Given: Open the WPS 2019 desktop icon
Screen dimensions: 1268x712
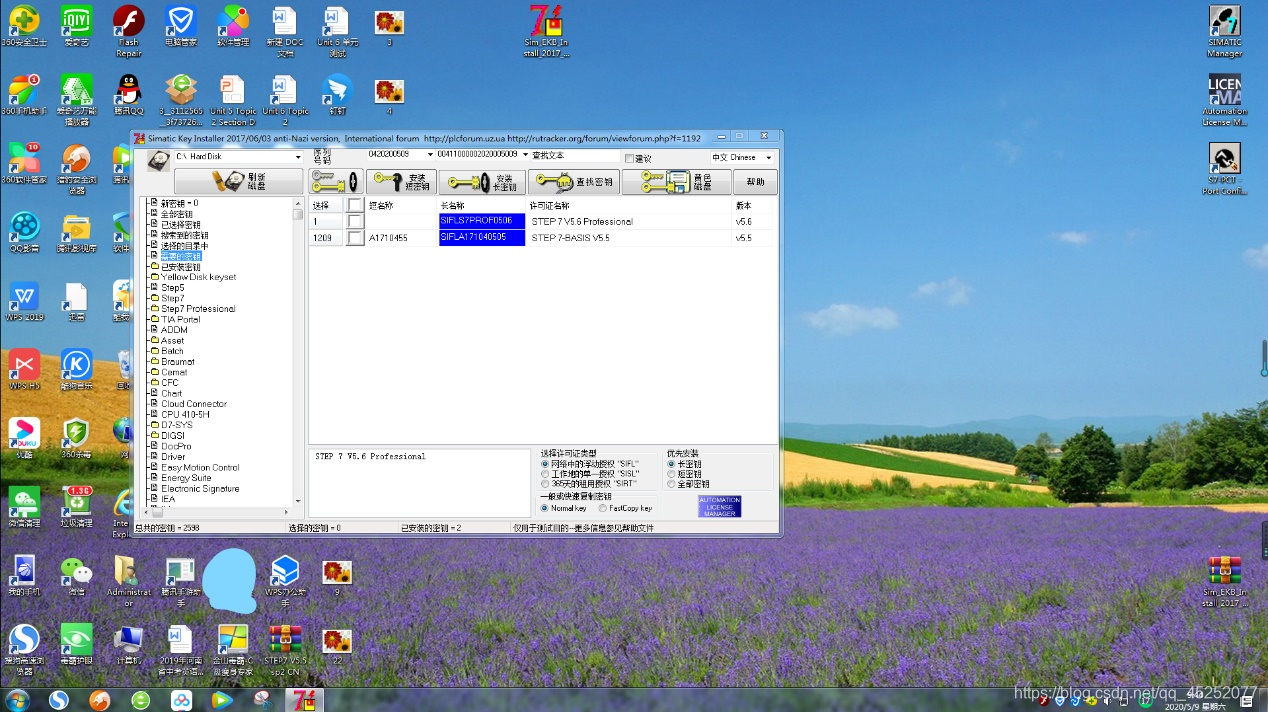Looking at the screenshot, I should (25, 301).
